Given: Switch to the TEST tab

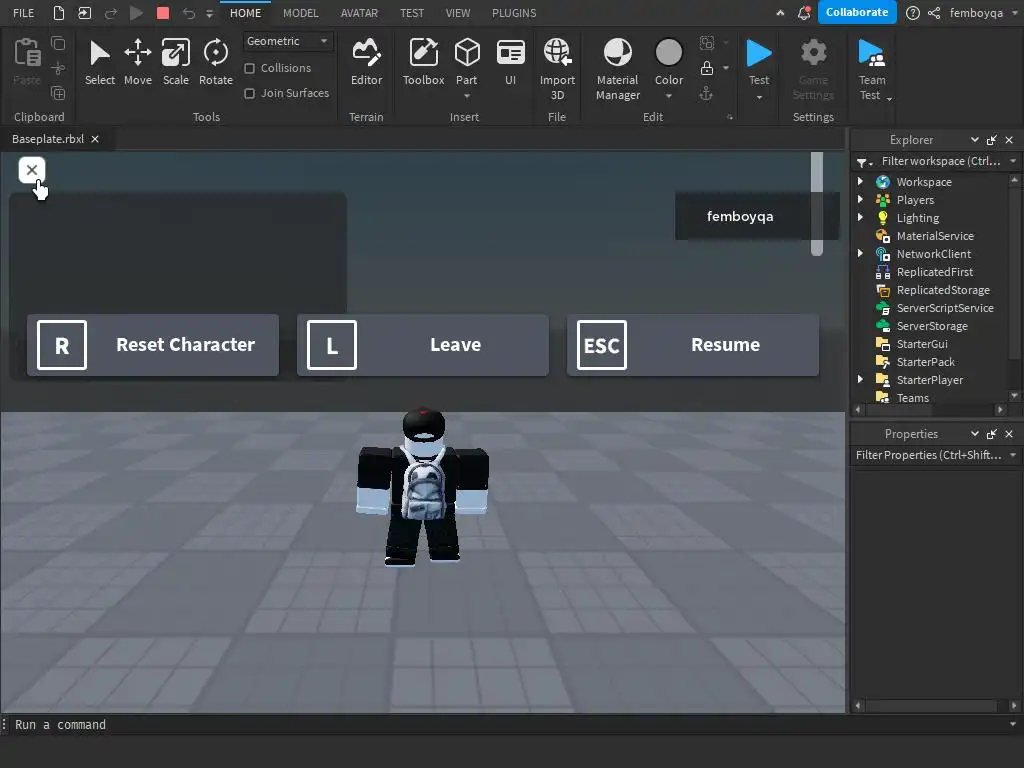Looking at the screenshot, I should (411, 13).
